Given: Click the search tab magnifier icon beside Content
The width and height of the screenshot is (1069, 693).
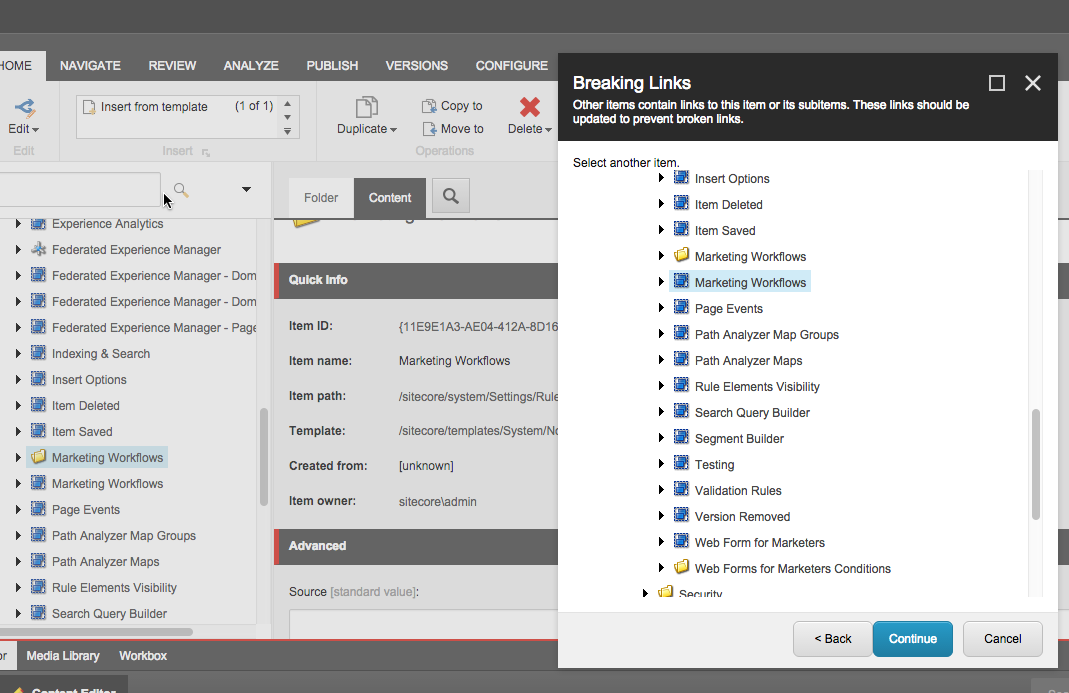Looking at the screenshot, I should point(451,196).
